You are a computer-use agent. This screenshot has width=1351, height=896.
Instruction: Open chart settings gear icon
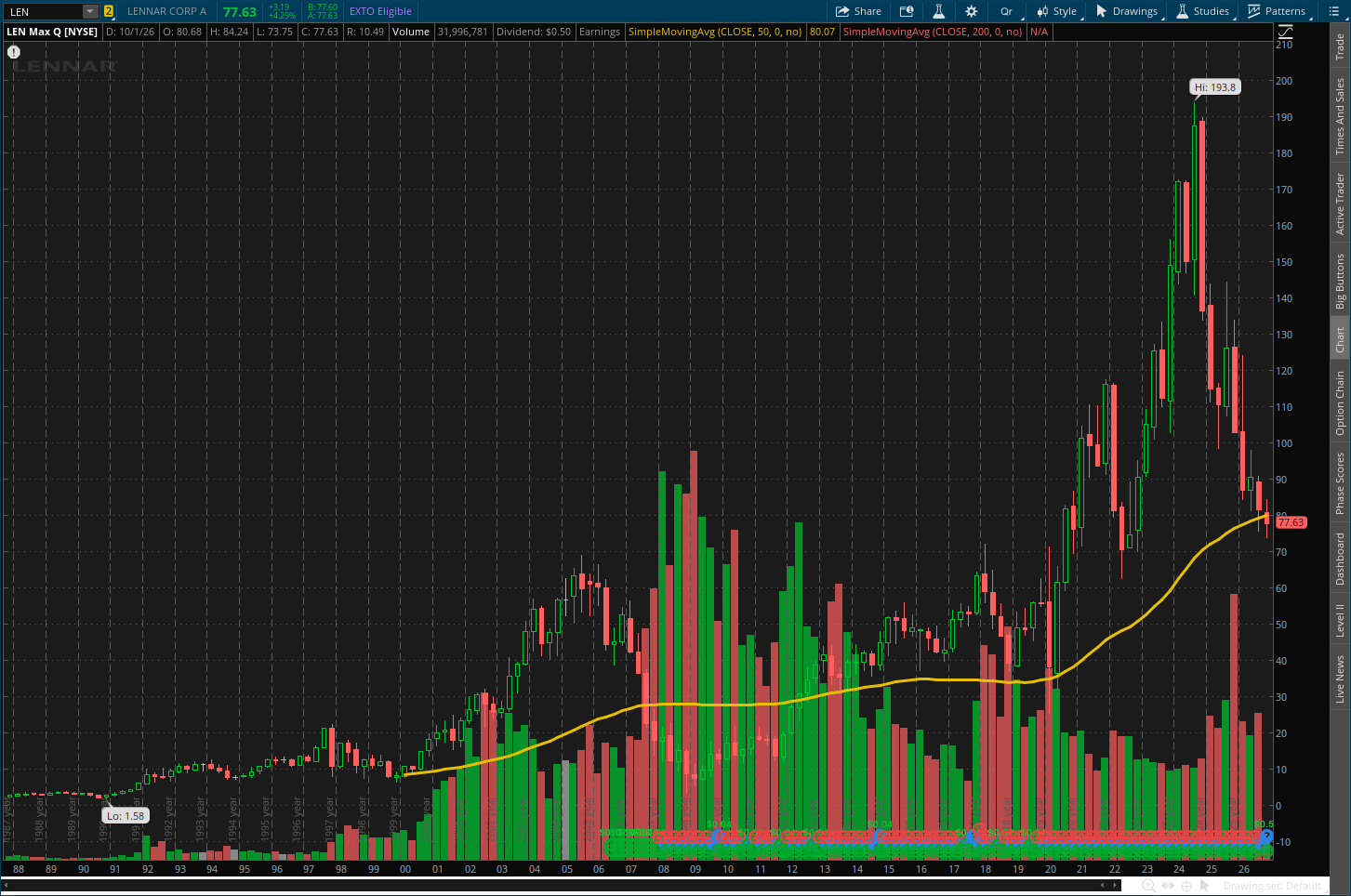pos(972,11)
